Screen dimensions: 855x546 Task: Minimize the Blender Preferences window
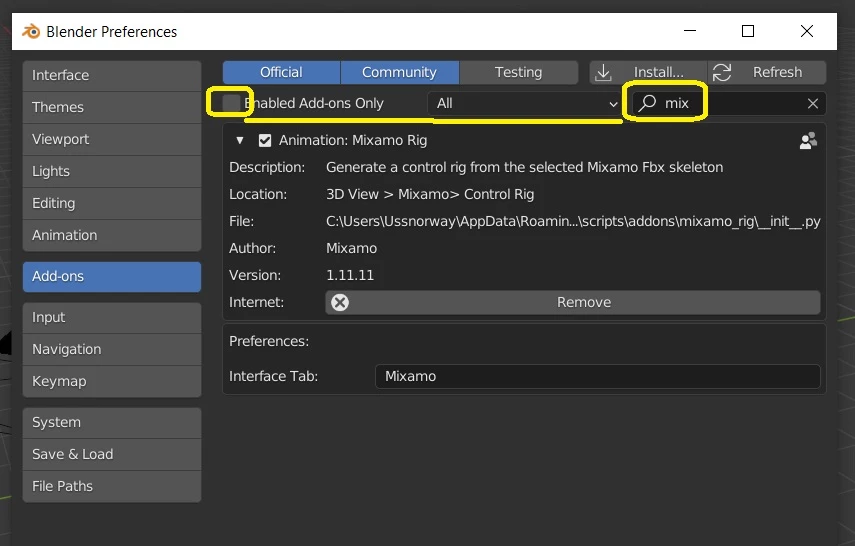tap(690, 31)
